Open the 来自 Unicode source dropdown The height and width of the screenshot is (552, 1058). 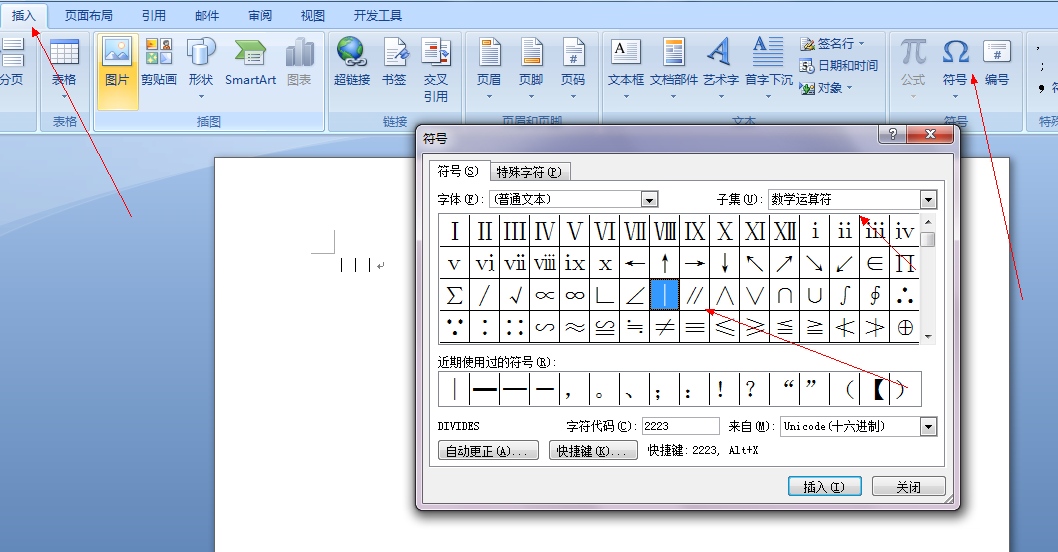click(x=928, y=427)
